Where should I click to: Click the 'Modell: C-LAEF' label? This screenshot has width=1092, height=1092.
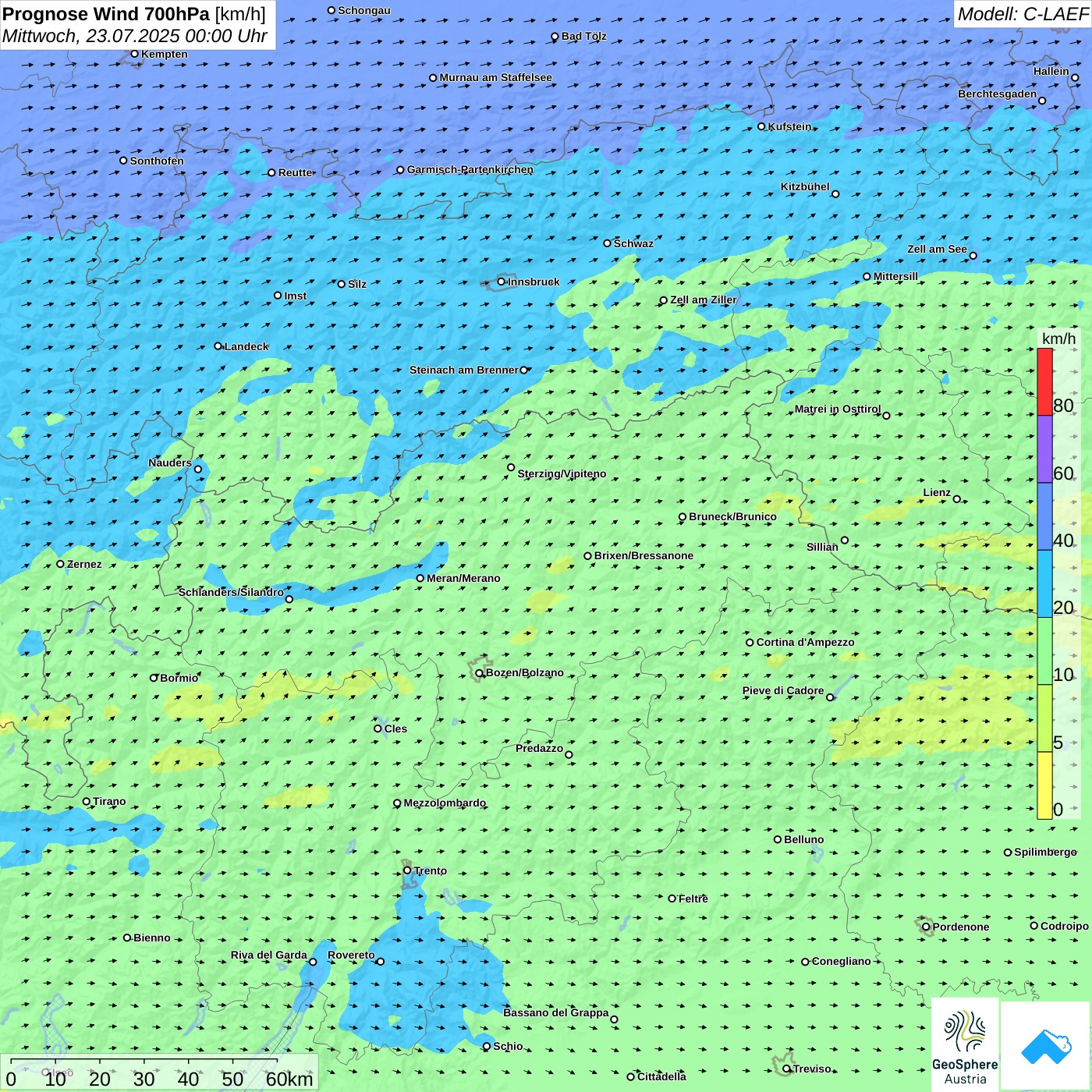pos(1022,14)
